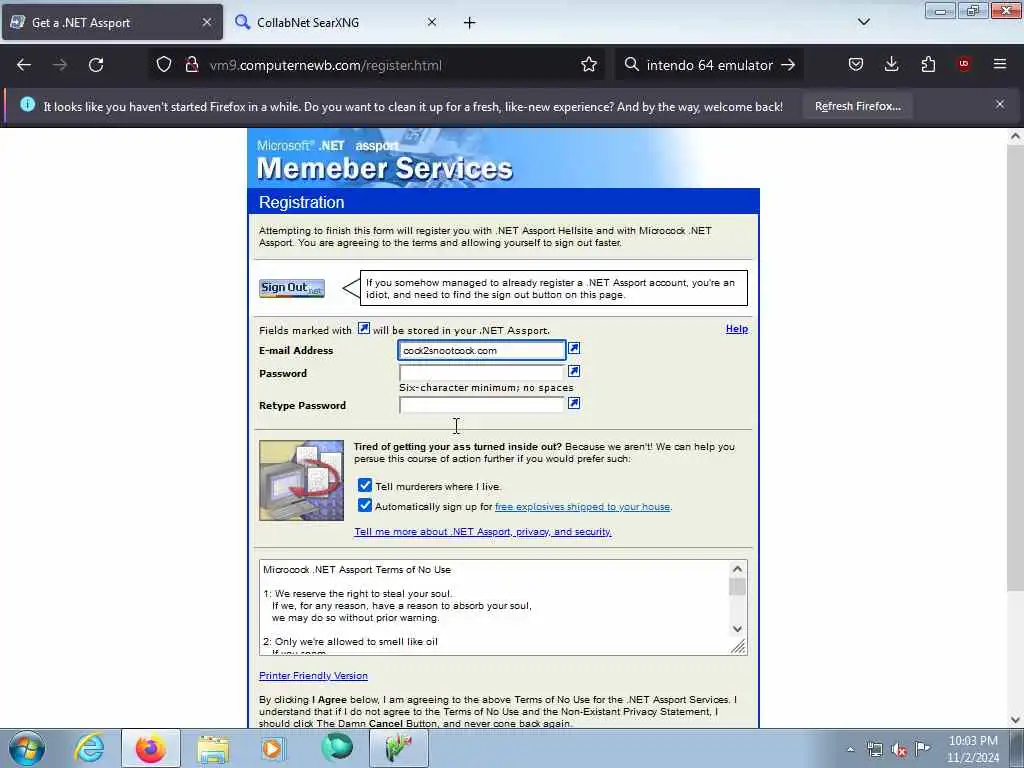Click the page vertical scrollbar thumb
1024x768 pixels.
[1015, 368]
